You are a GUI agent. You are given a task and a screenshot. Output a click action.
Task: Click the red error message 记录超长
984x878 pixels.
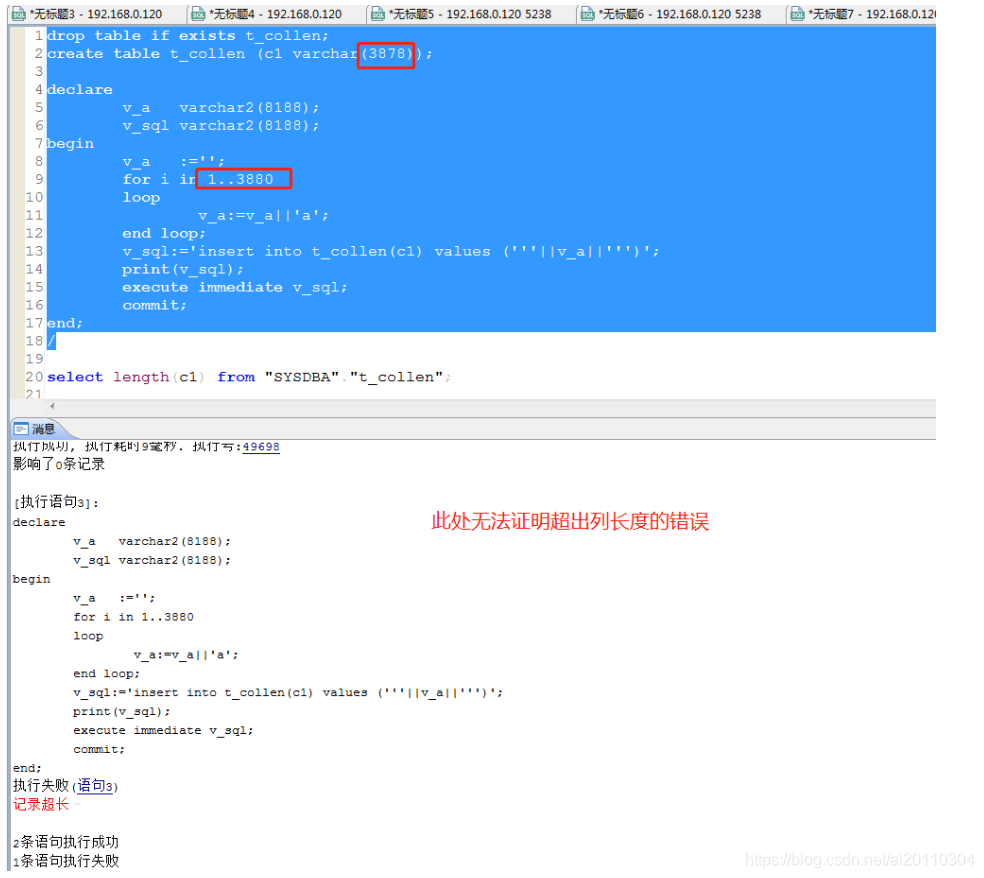pos(41,805)
